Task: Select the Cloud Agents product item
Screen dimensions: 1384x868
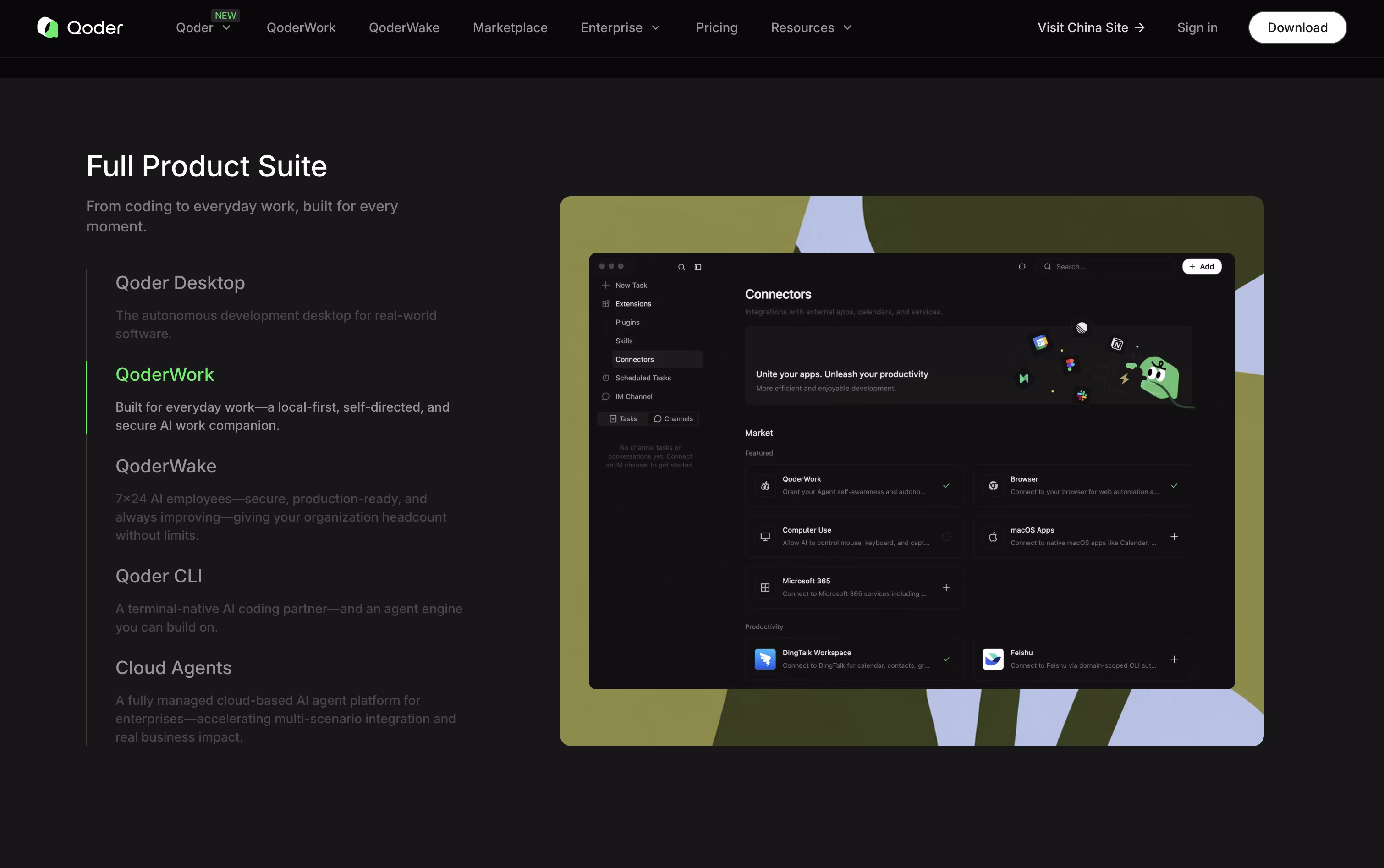Action: coord(173,668)
